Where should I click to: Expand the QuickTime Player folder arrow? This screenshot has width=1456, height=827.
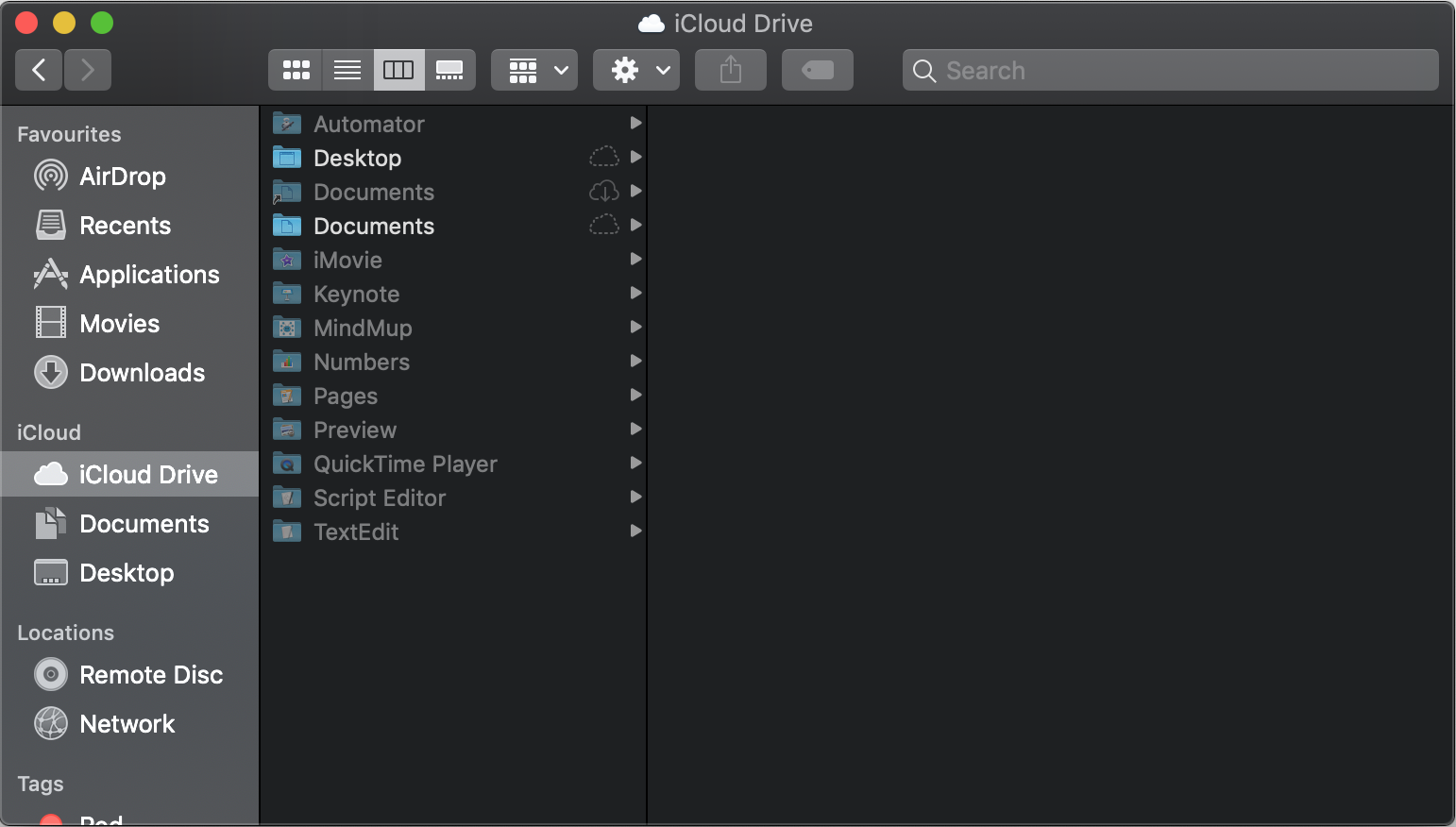(x=635, y=463)
